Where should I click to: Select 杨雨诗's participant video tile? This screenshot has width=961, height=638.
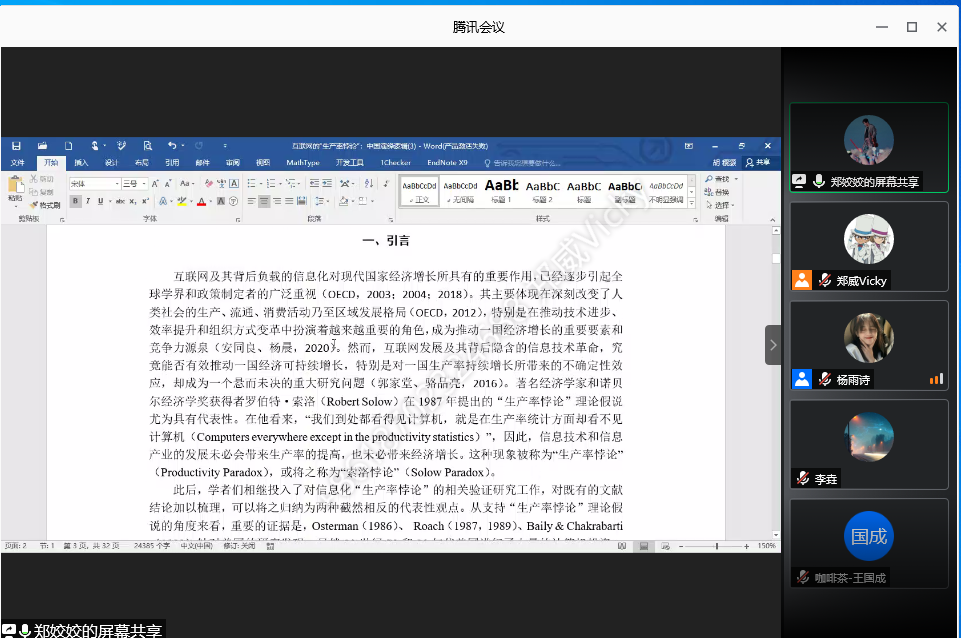pyautogui.click(x=868, y=345)
